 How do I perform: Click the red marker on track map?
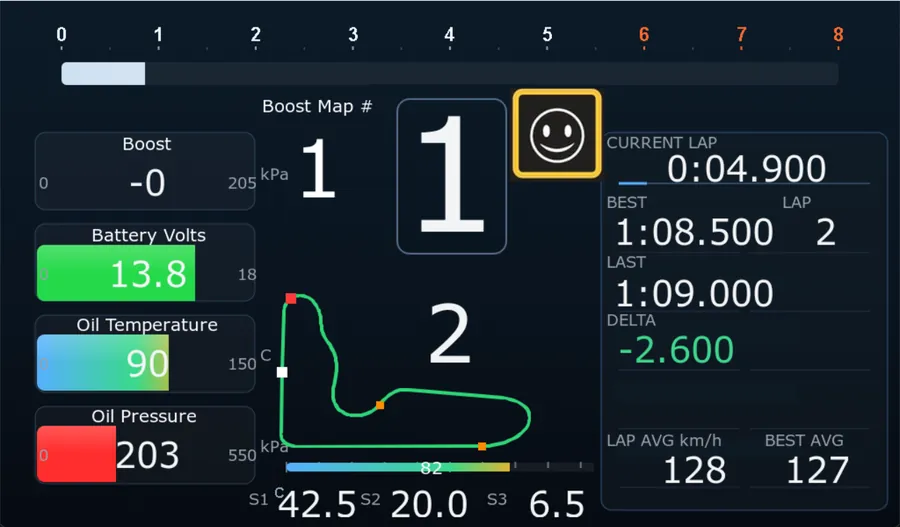pyautogui.click(x=291, y=298)
